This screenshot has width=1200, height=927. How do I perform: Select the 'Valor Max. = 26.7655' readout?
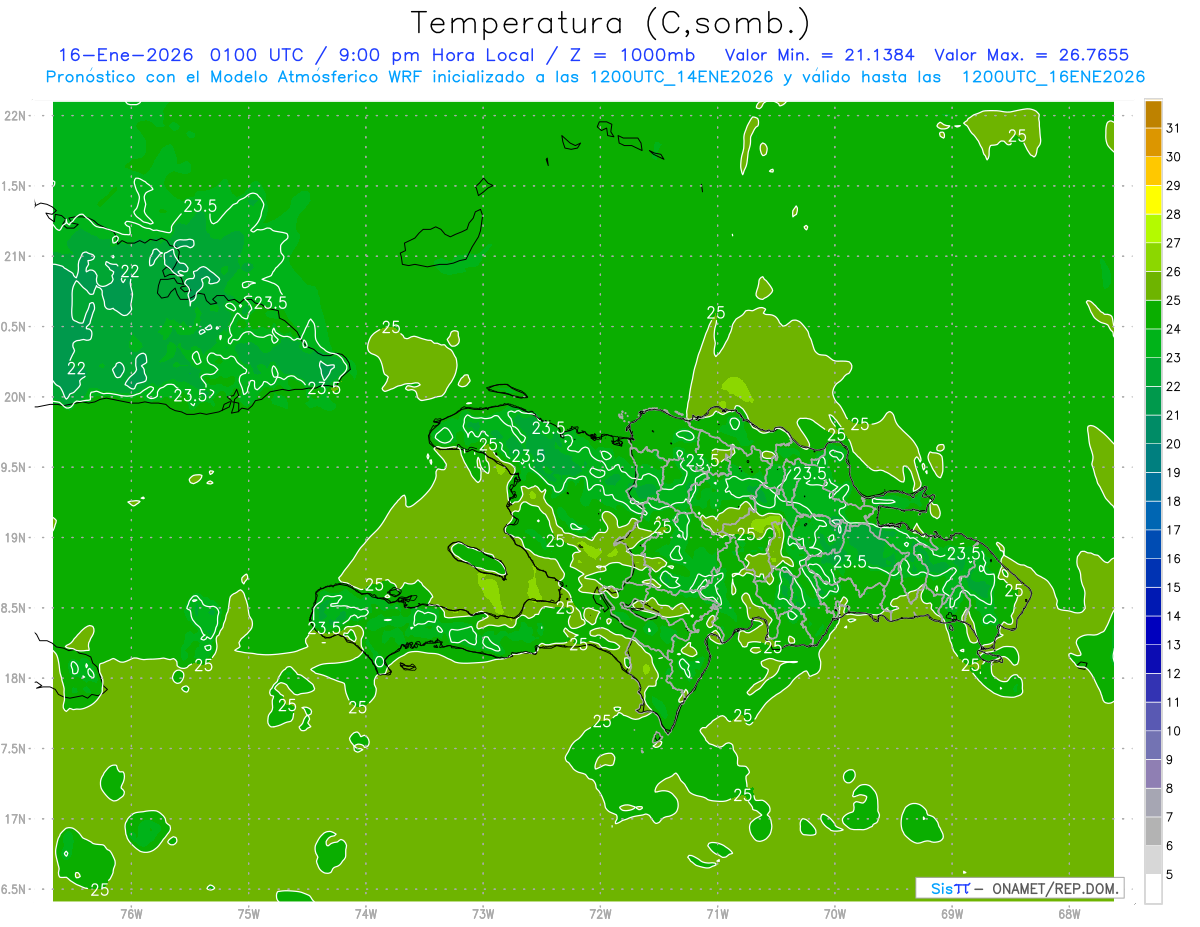click(x=1031, y=55)
